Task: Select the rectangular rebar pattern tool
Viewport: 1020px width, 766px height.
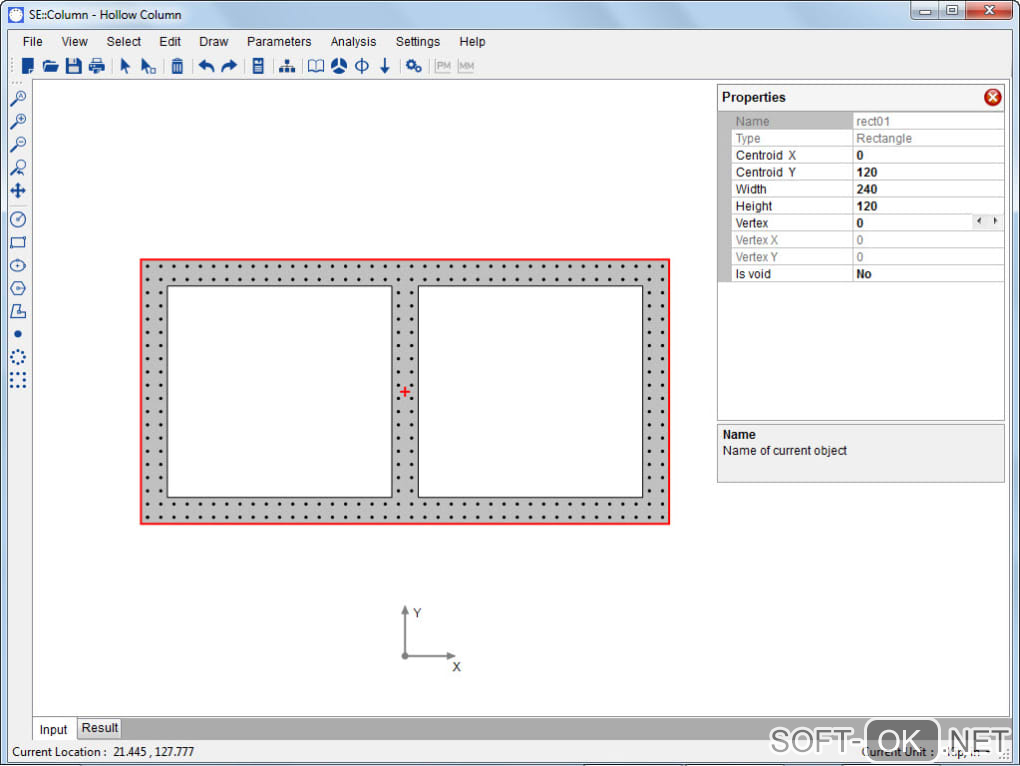Action: (18, 380)
